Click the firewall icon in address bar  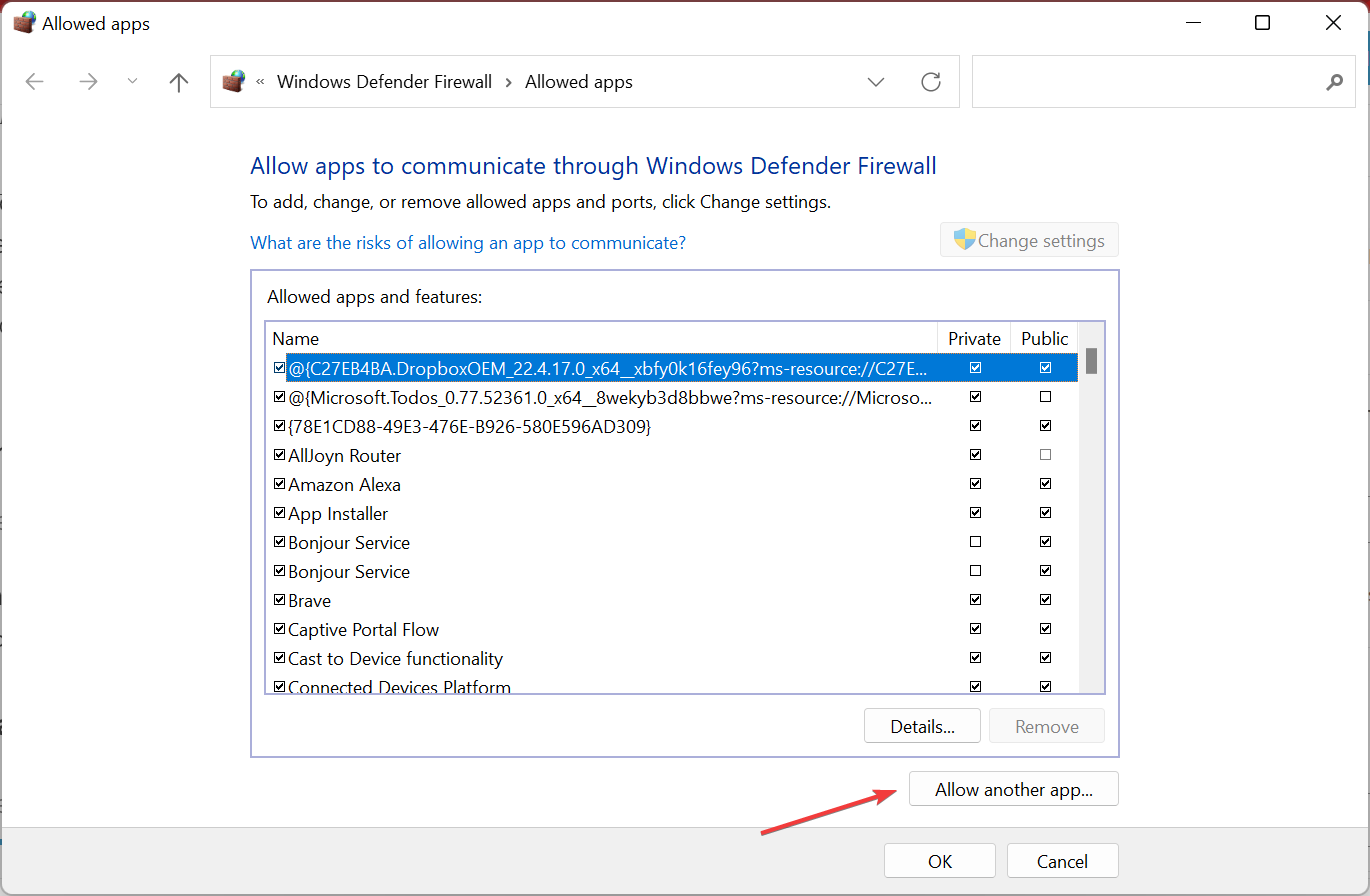point(234,82)
